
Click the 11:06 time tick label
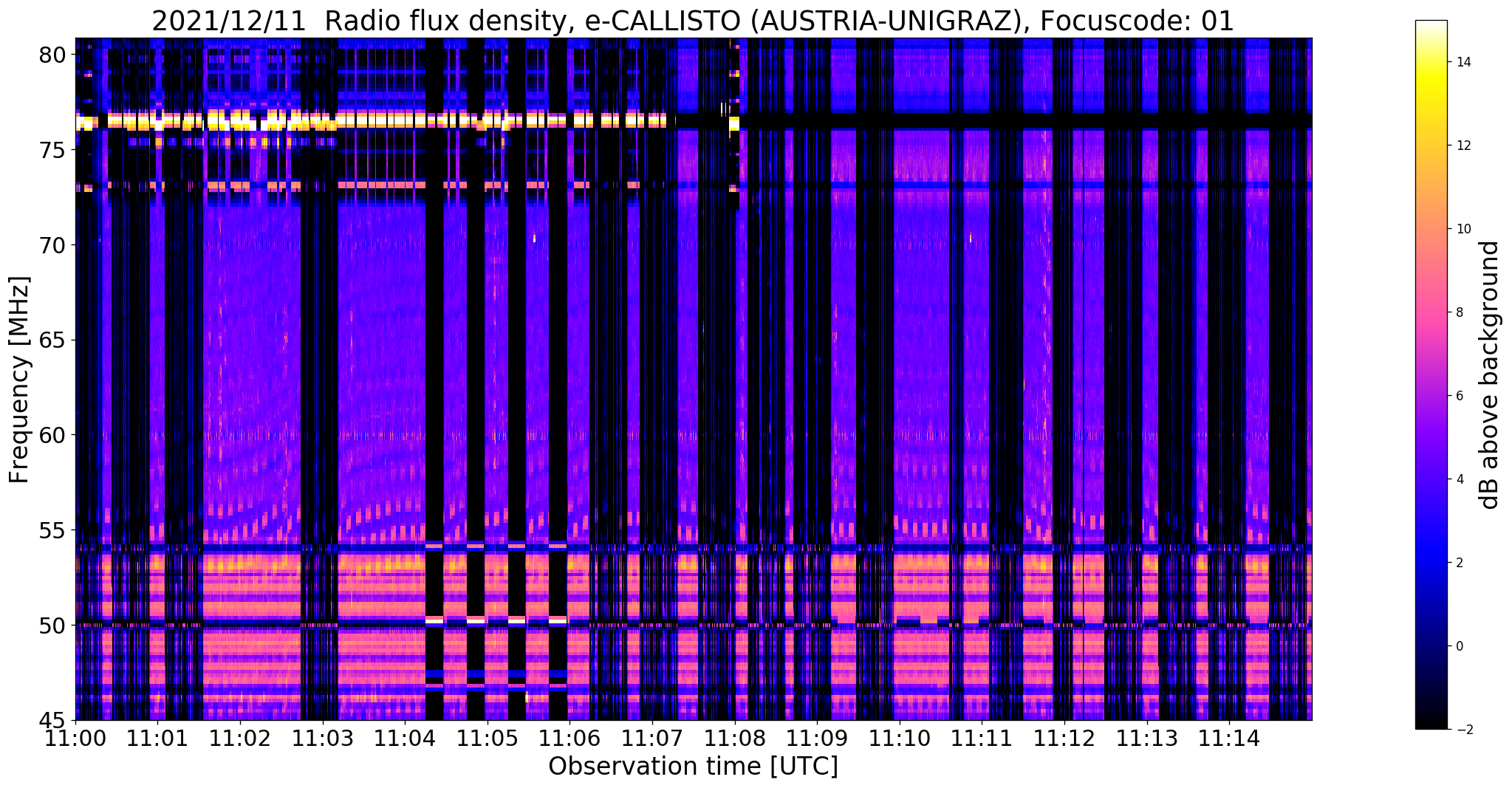tap(570, 738)
